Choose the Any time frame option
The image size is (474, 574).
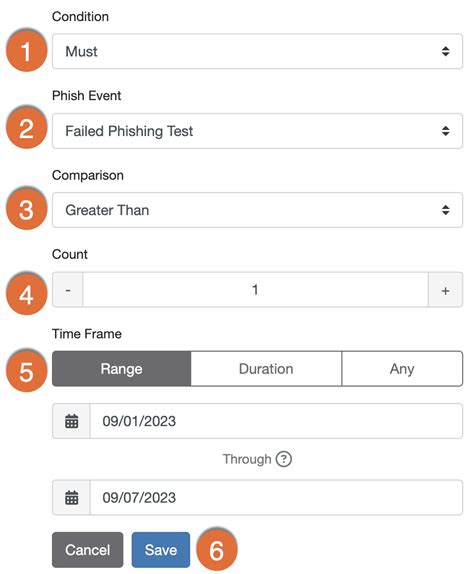tap(402, 369)
